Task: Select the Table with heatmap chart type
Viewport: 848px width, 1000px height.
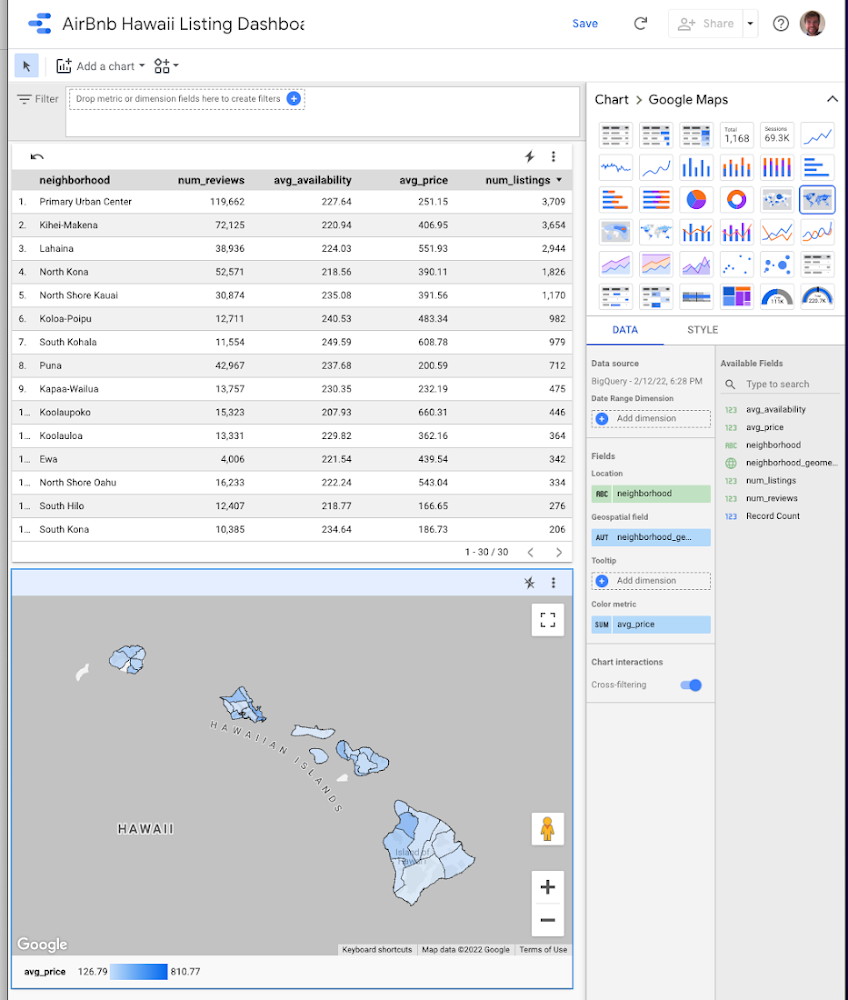Action: click(696, 135)
